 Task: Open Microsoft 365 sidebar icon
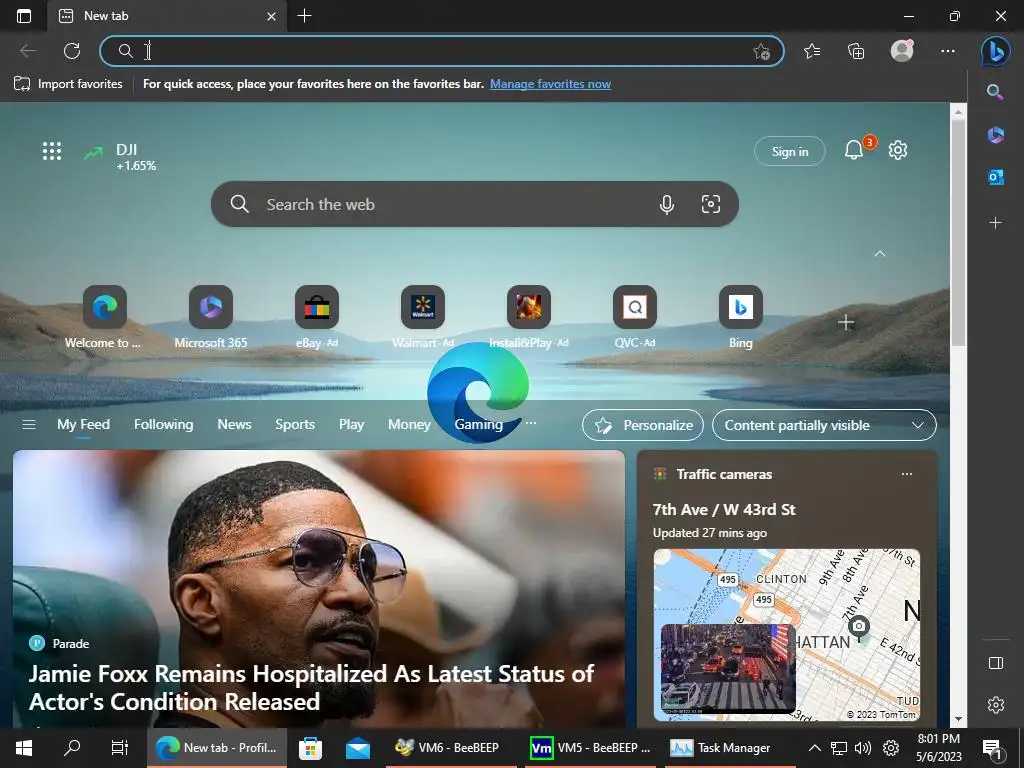pos(995,135)
